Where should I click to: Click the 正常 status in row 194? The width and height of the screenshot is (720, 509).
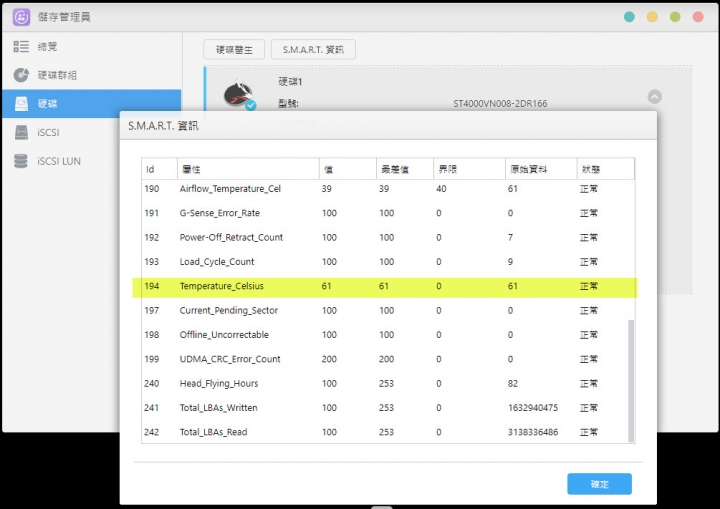pos(589,286)
